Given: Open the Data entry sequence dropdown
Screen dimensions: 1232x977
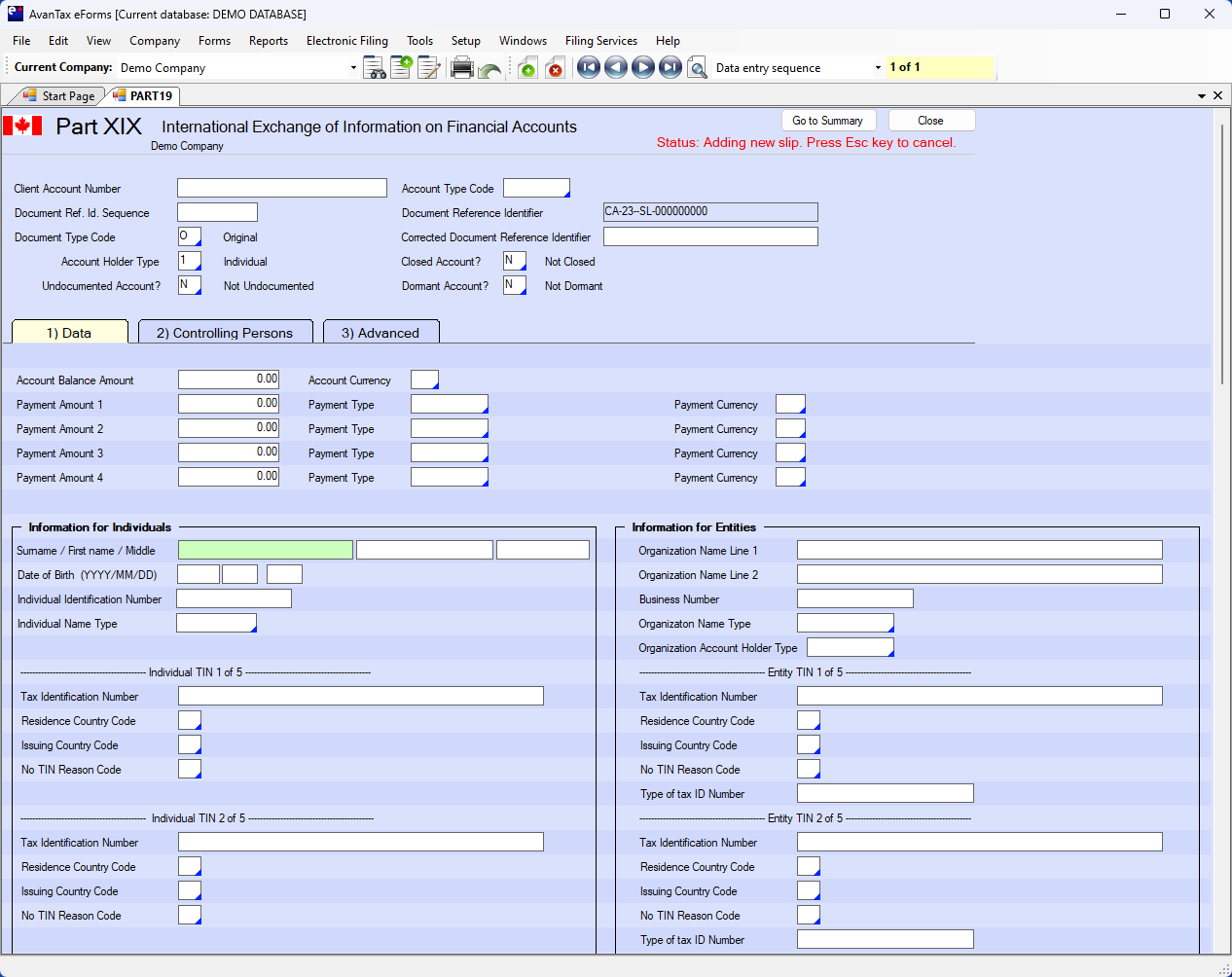Looking at the screenshot, I should 878,68.
